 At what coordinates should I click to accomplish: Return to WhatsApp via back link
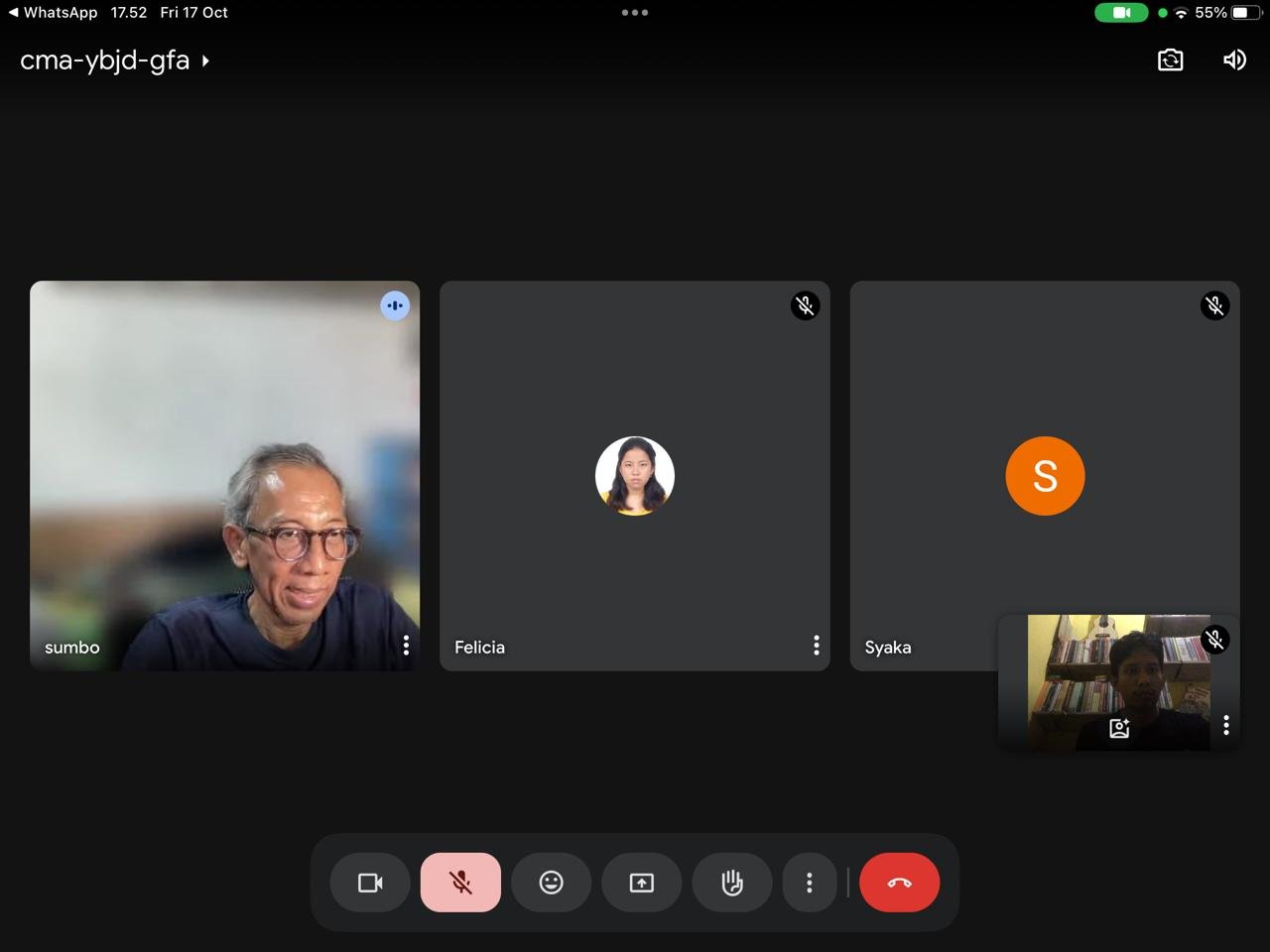click(54, 13)
